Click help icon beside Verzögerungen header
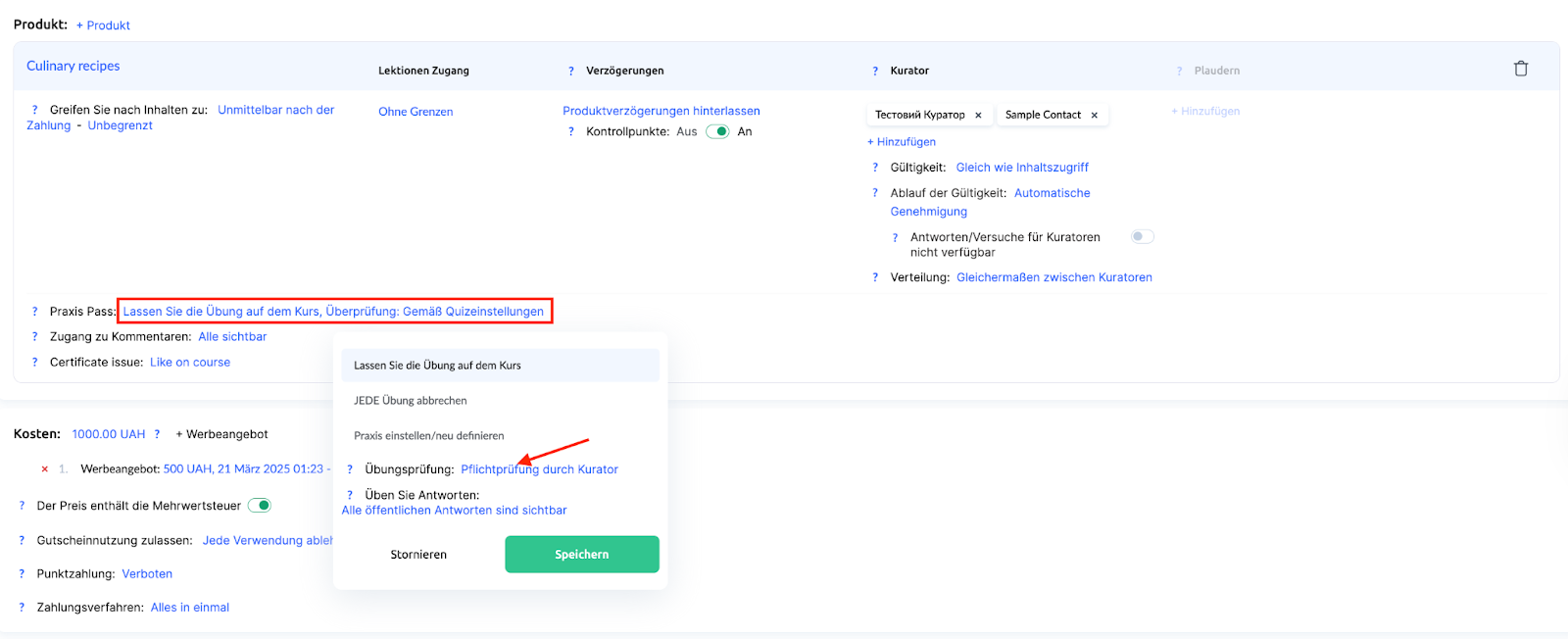Viewport: 1568px width, 639px height. pyautogui.click(x=571, y=72)
